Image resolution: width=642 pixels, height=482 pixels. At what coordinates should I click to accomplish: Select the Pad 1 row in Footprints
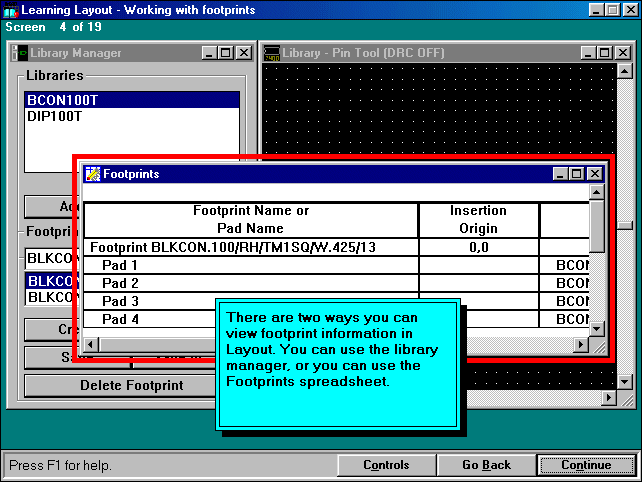pyautogui.click(x=250, y=266)
